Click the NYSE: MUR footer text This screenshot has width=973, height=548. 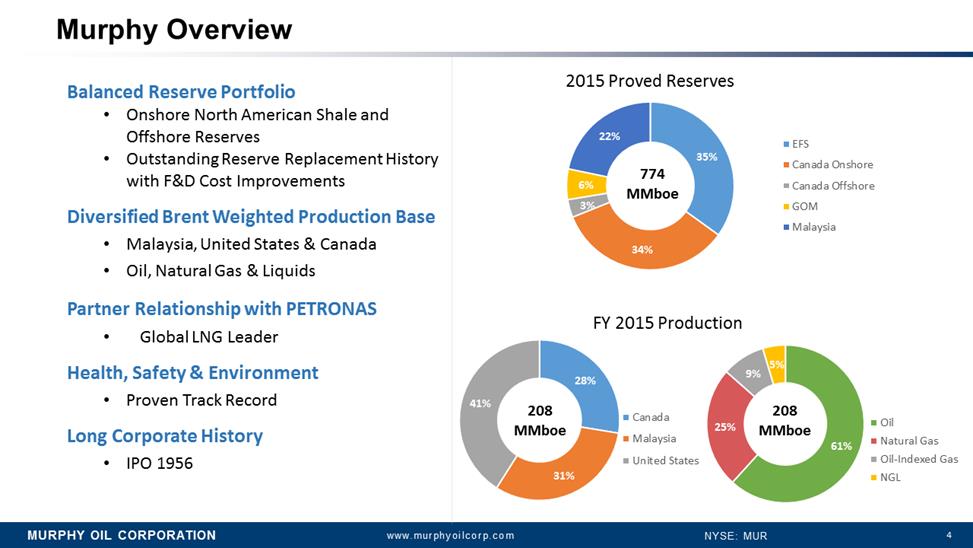735,535
